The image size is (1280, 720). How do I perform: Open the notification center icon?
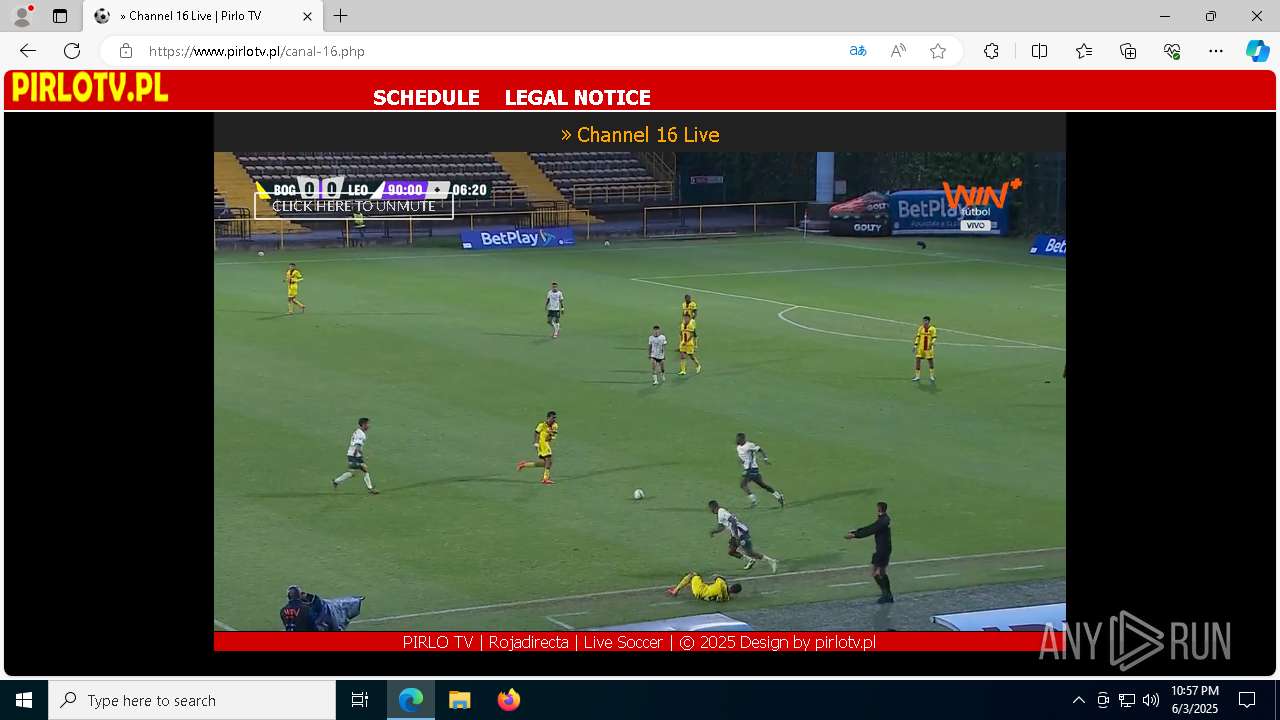pos(1247,700)
